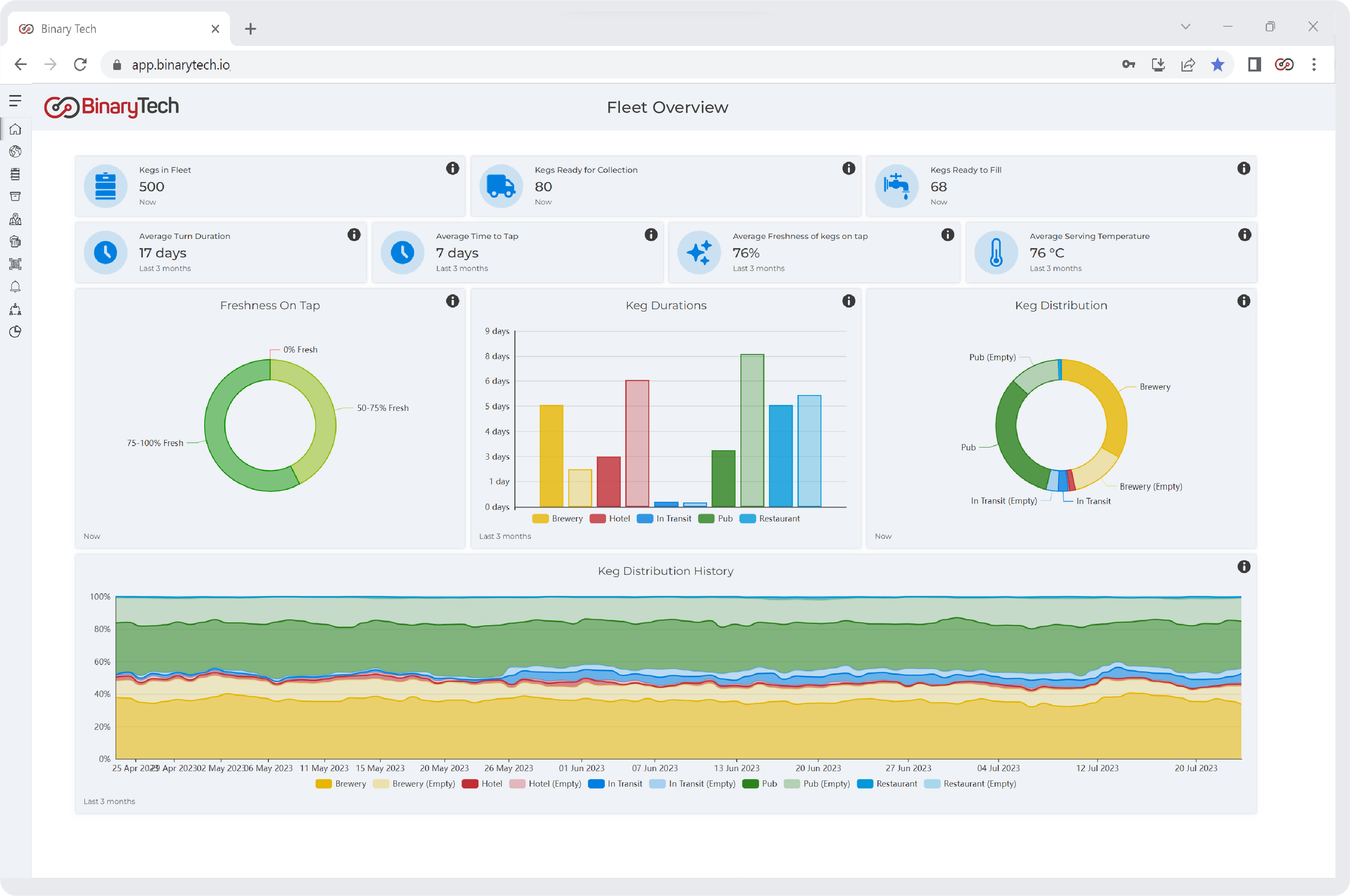The height and width of the screenshot is (896, 1350).
Task: Open a new browser tab
Action: click(250, 28)
